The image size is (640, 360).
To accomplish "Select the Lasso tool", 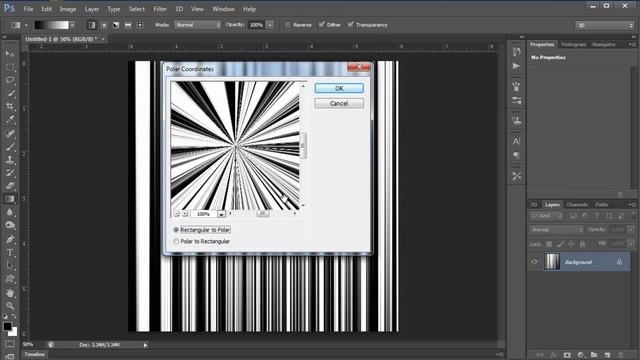I will (x=10, y=80).
